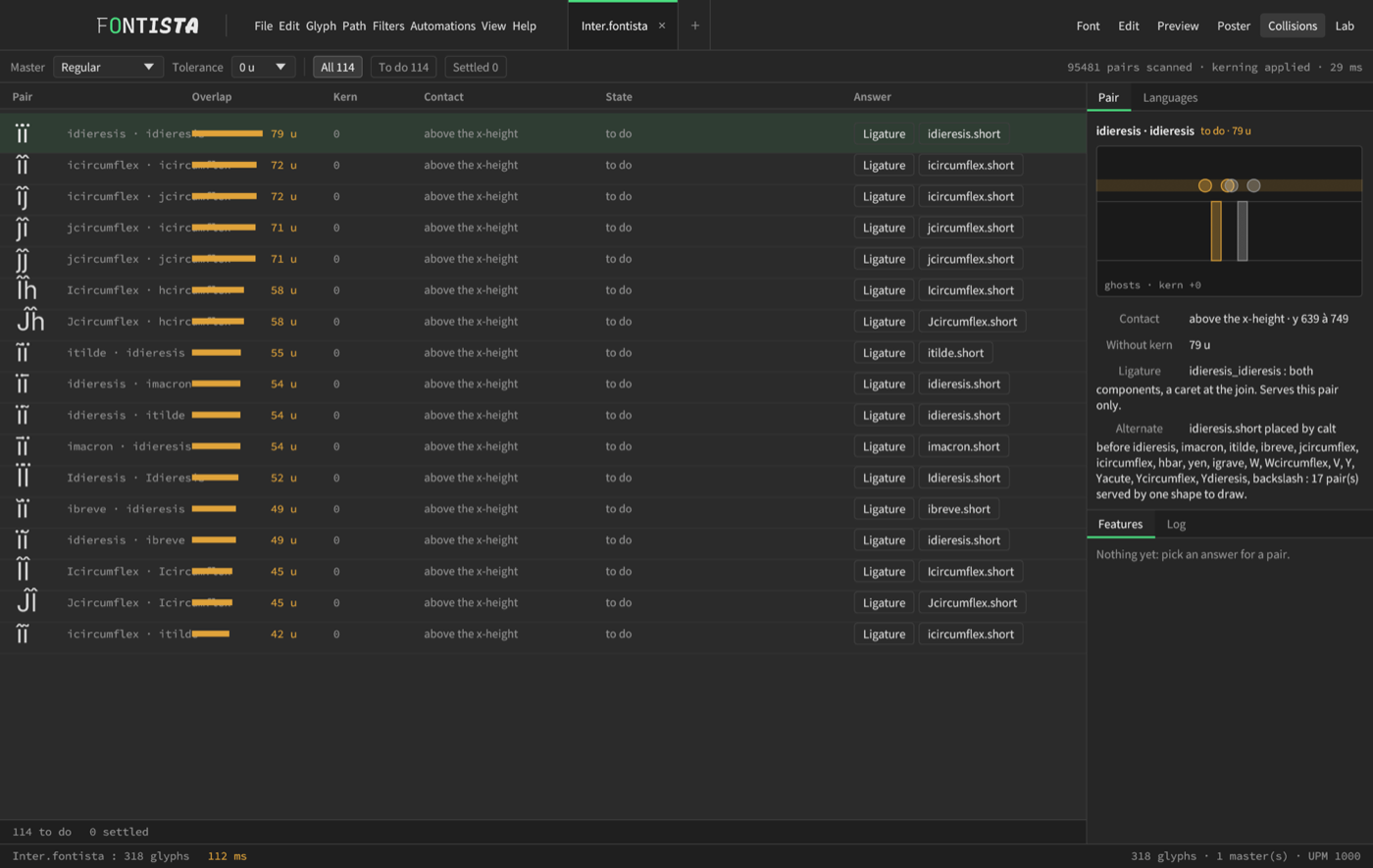This screenshot has width=1373, height=868.
Task: Sort by the Kern column header
Action: tap(344, 97)
